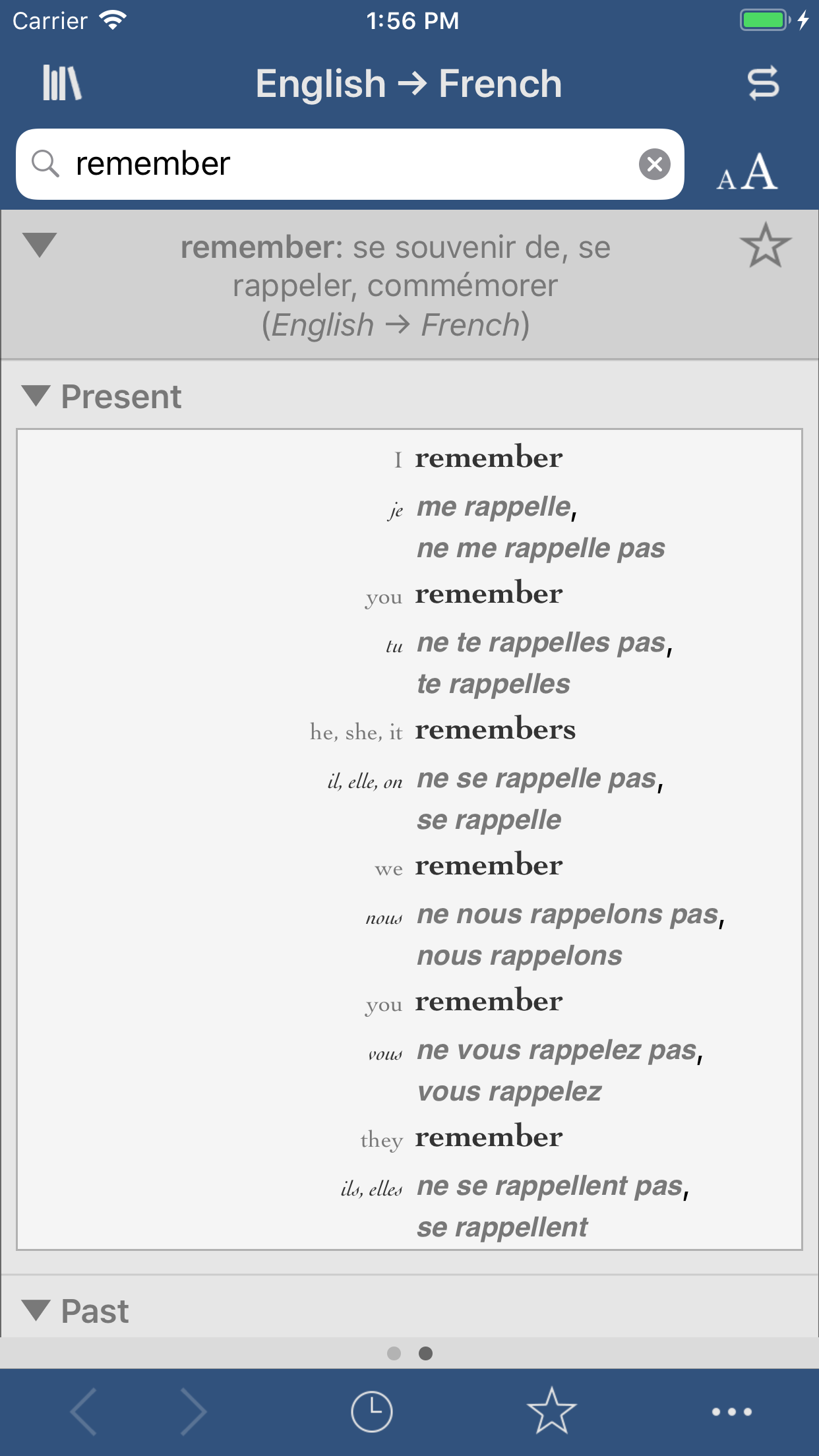Collapse the remember entry header triangle
Viewport: 819px width, 1456px height.
(x=40, y=245)
